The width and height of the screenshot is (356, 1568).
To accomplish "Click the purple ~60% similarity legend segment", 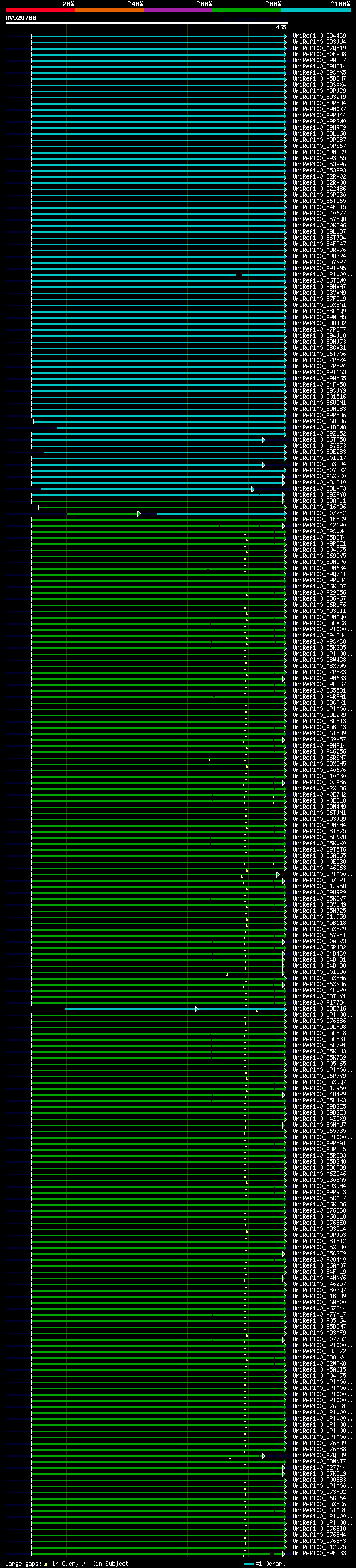I will 179,10.
